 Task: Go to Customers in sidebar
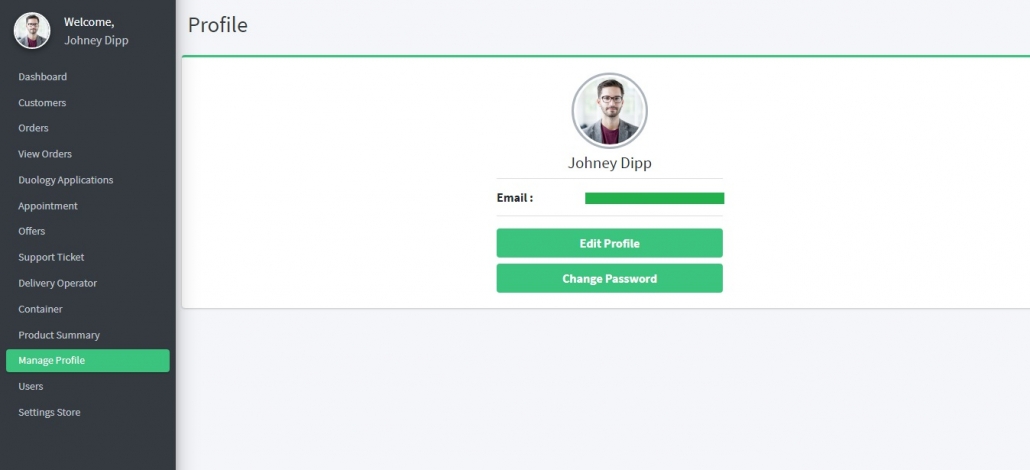(42, 103)
